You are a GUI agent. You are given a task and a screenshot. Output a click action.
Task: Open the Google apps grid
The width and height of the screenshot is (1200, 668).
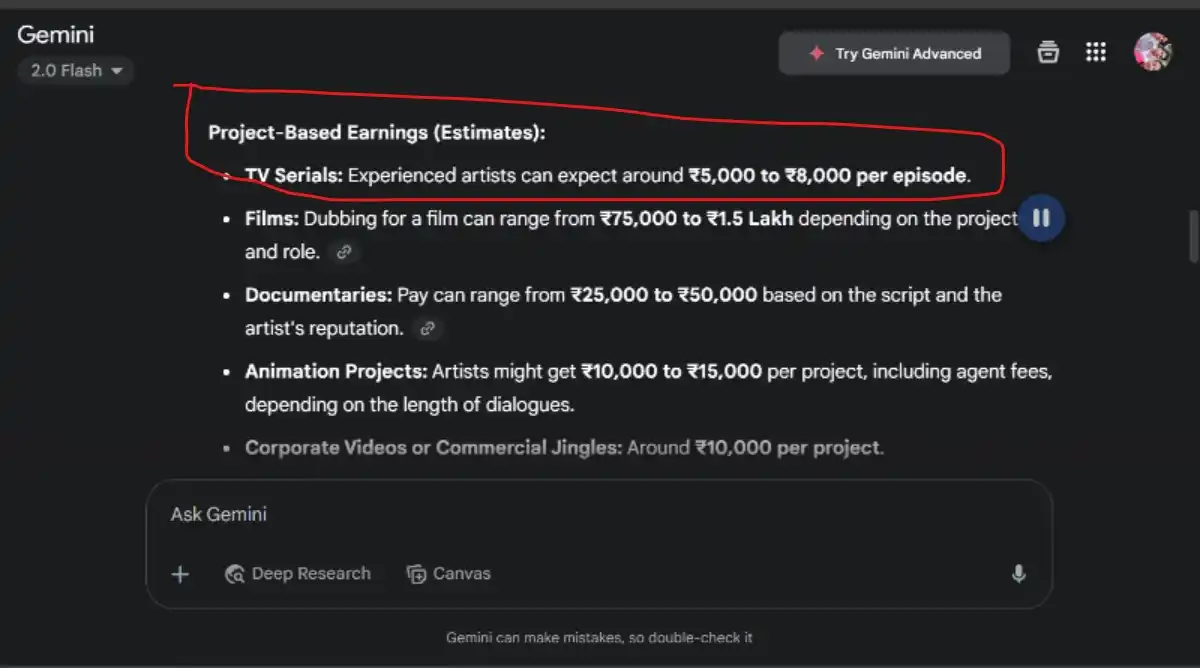click(1096, 53)
